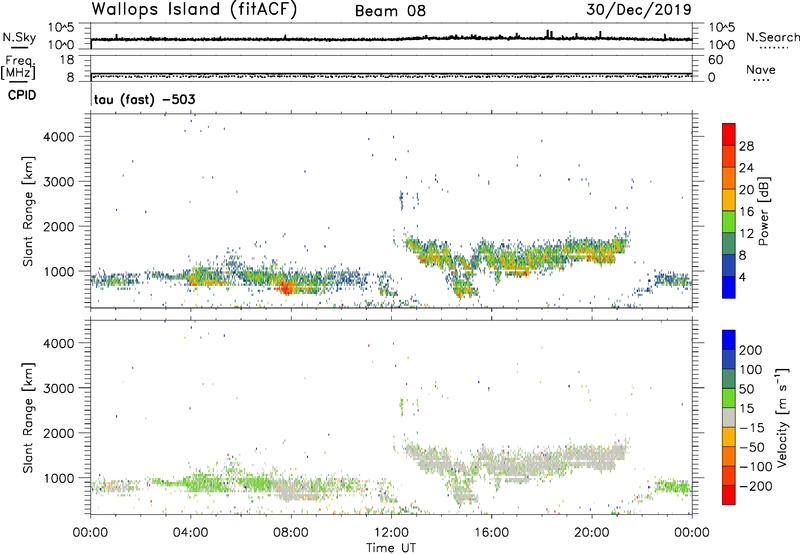The height and width of the screenshot is (554, 800).
Task: Click the 'Velocity [m s-1]' color bar label
Action: click(x=782, y=417)
